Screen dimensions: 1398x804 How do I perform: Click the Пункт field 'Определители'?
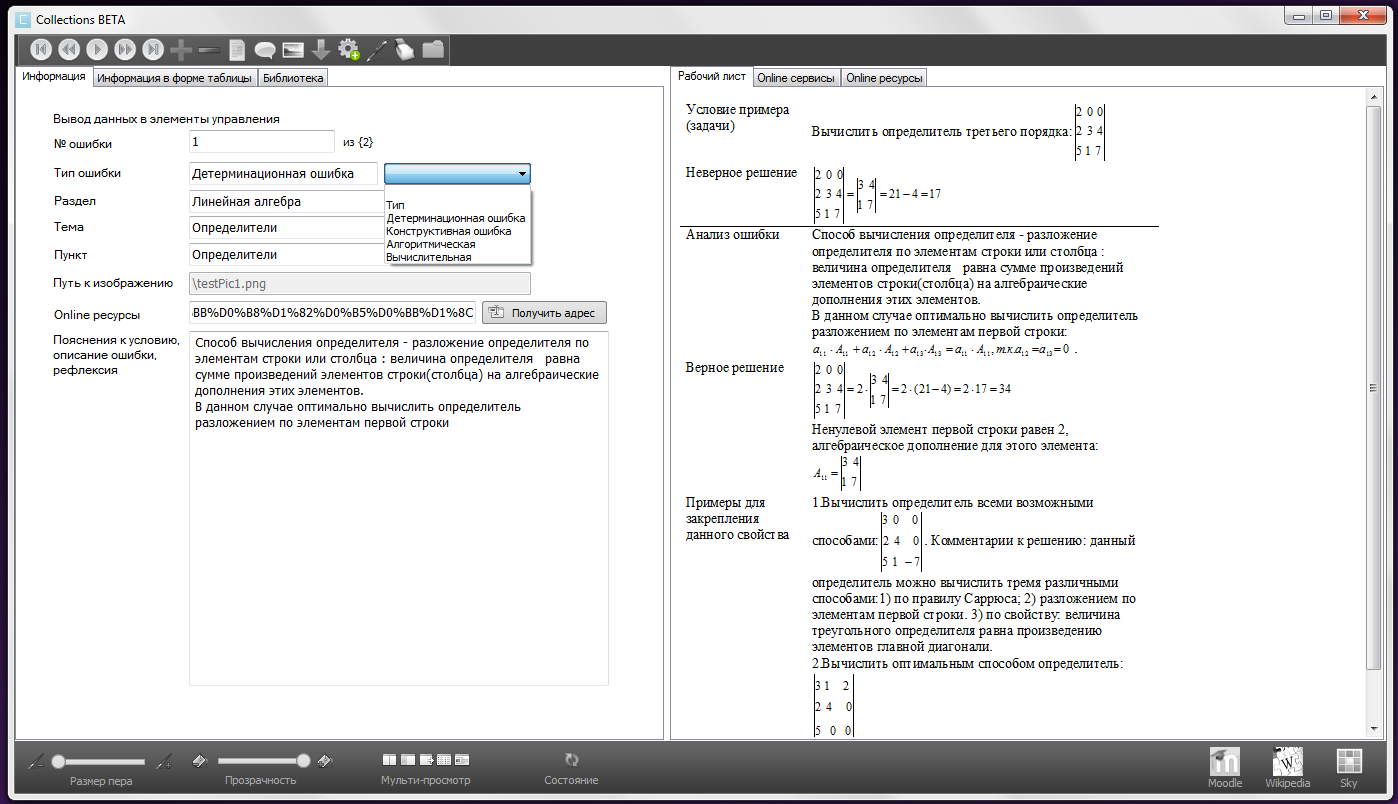(x=286, y=254)
